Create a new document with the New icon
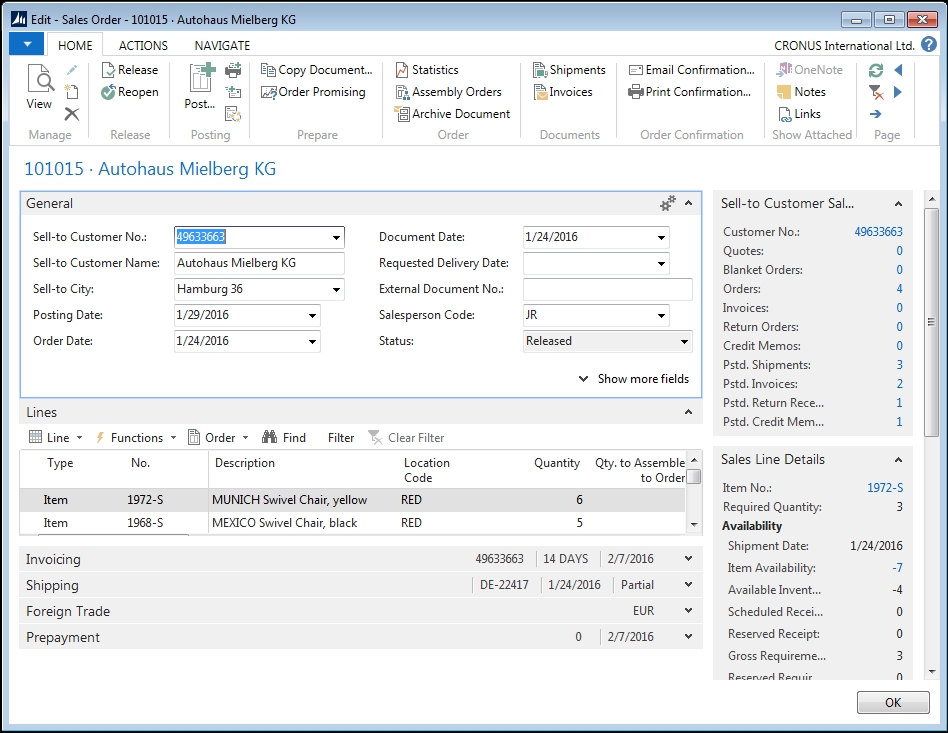This screenshot has width=948, height=733. pos(72,92)
